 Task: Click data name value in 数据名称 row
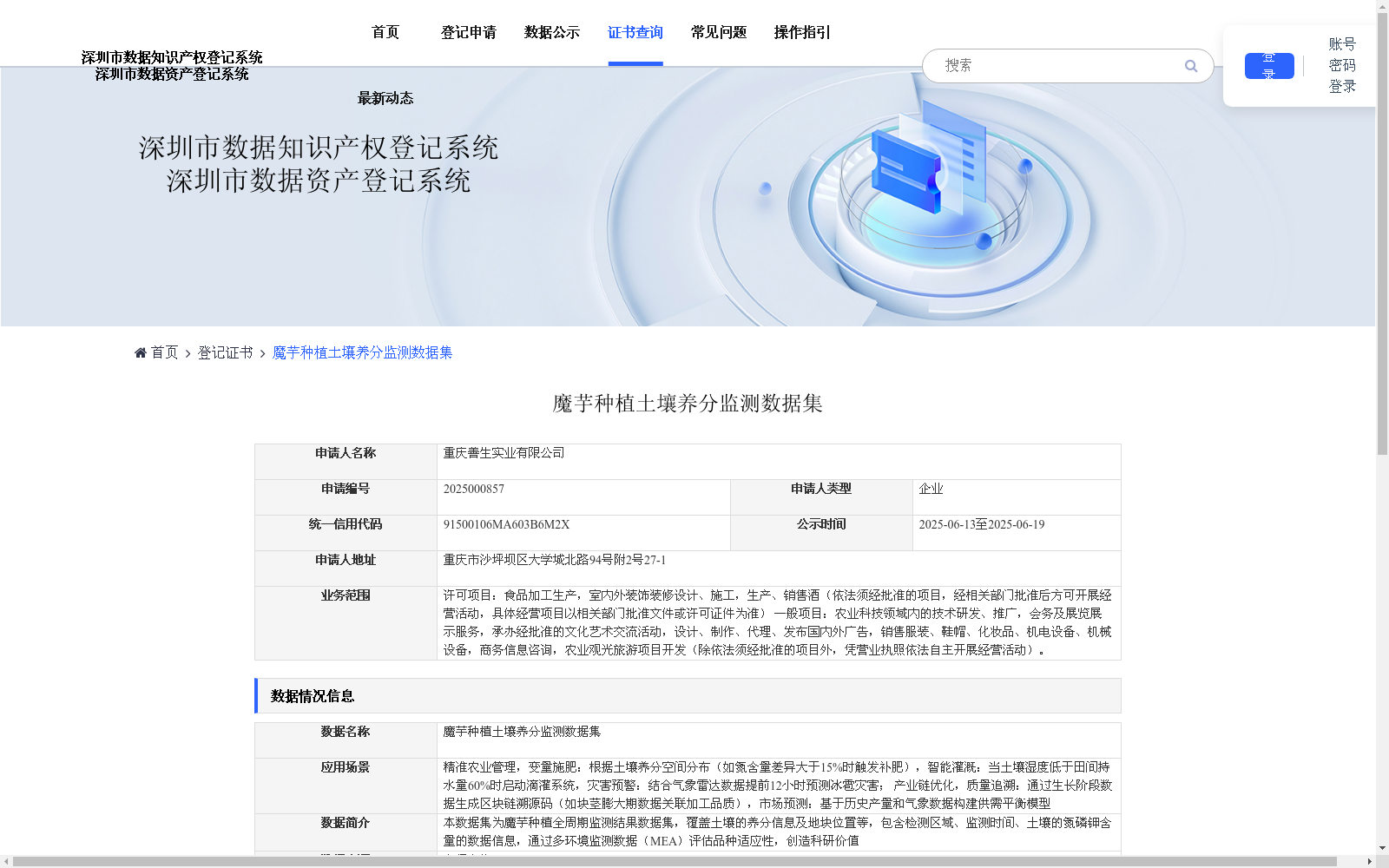522,732
